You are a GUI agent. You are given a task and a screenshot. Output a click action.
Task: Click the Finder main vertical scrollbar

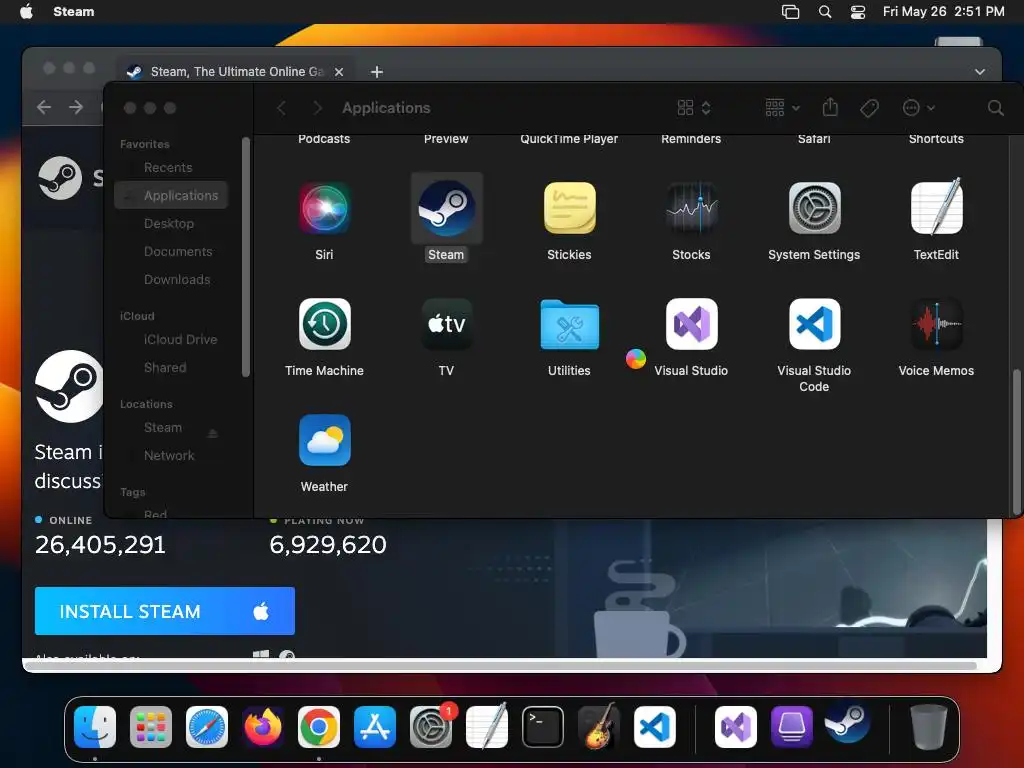pos(1017,441)
